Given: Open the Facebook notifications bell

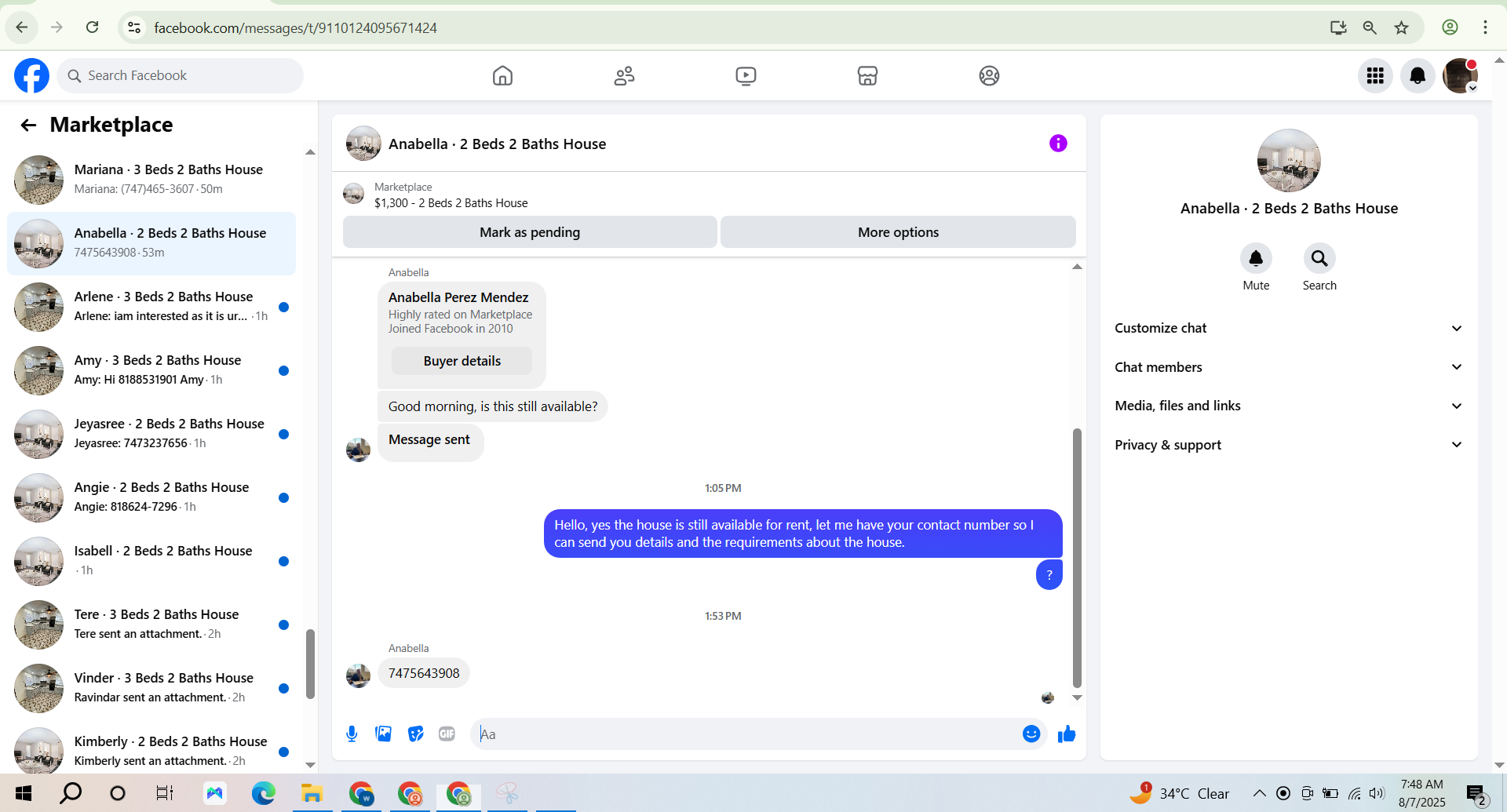Looking at the screenshot, I should pyautogui.click(x=1418, y=75).
